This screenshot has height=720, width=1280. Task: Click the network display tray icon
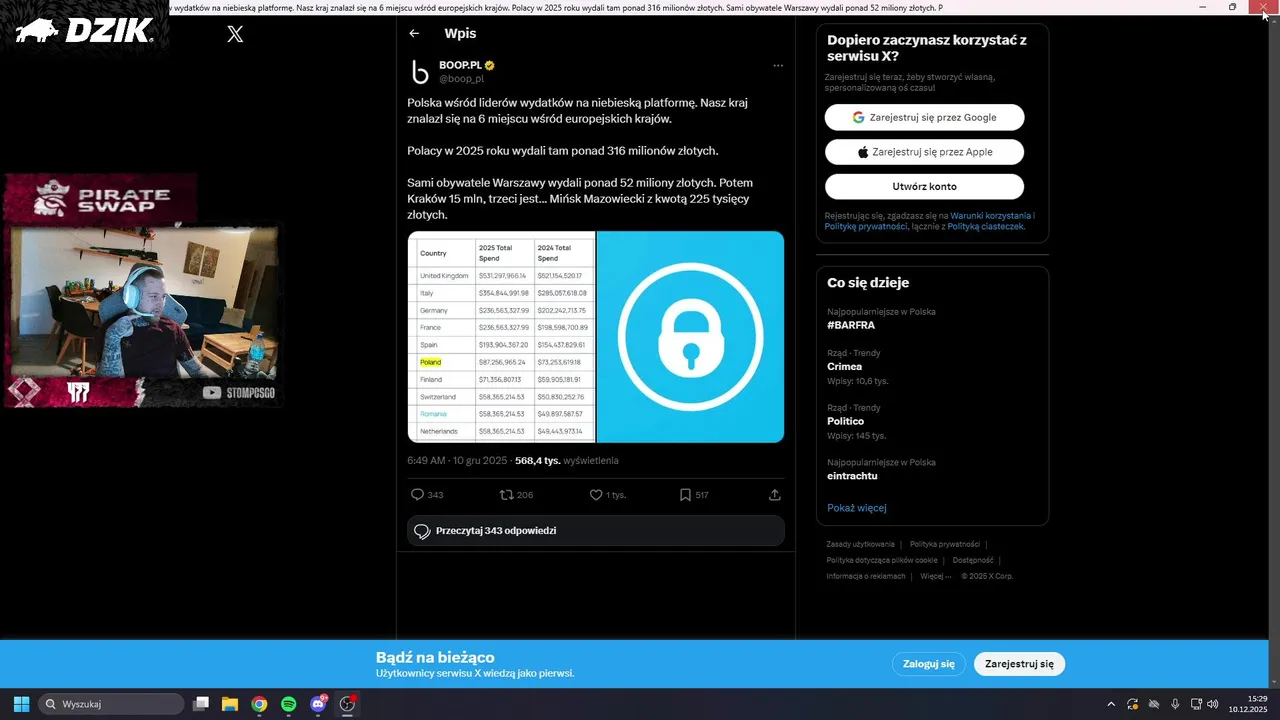1196,704
